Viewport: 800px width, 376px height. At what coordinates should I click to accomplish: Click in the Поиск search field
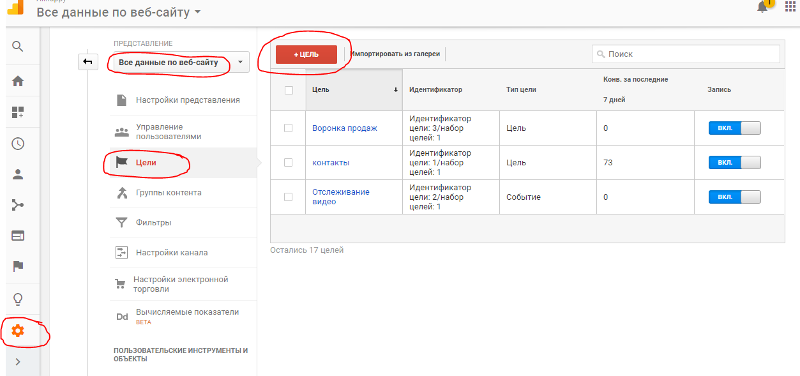686,54
